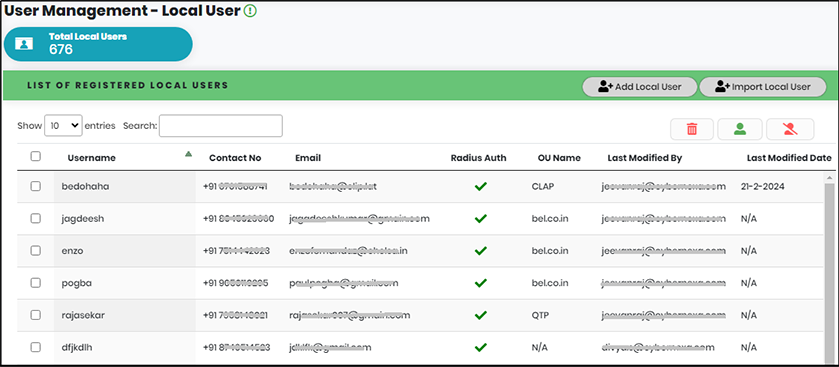Image resolution: width=839 pixels, height=367 pixels.
Task: Click the 21-2-2024 modified date
Action: click(x=761, y=186)
